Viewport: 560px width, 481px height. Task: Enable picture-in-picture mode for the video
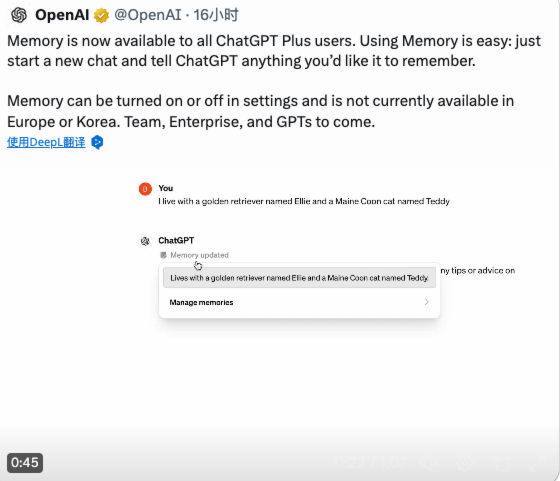point(502,464)
